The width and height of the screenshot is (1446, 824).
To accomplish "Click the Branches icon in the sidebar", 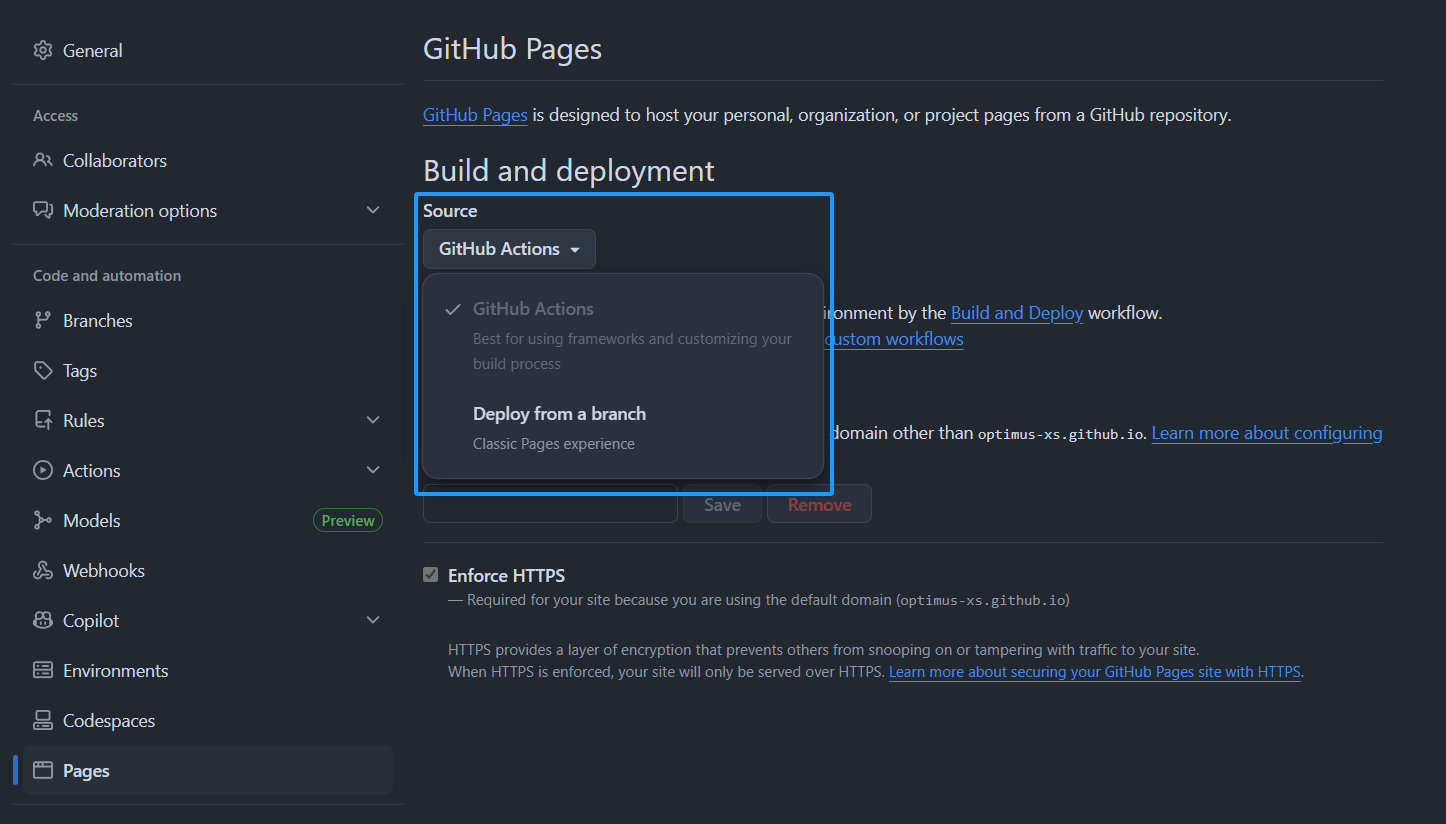I will click(42, 320).
